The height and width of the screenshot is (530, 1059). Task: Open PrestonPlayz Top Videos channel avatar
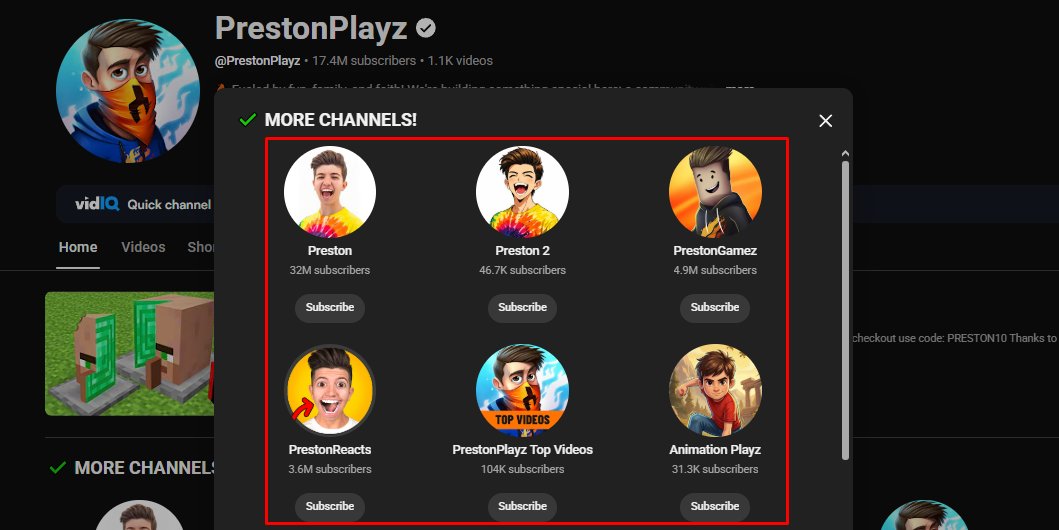(522, 391)
